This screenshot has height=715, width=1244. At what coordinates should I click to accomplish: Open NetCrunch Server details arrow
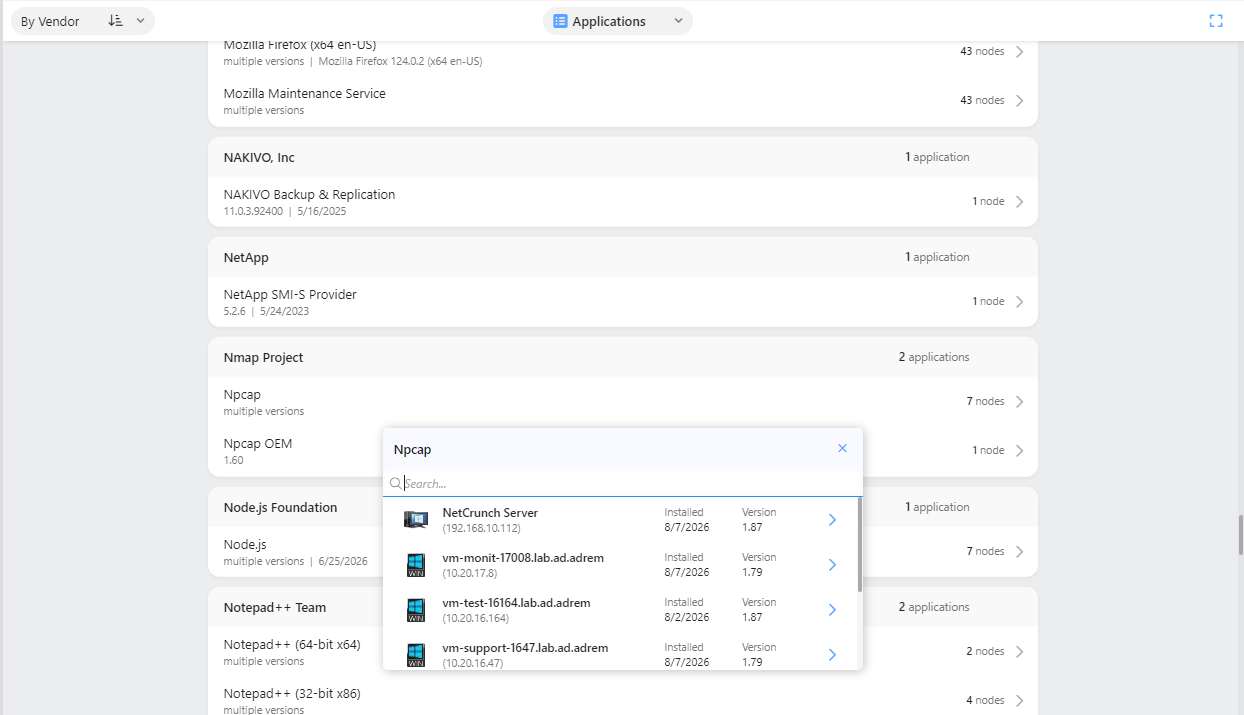tap(832, 520)
